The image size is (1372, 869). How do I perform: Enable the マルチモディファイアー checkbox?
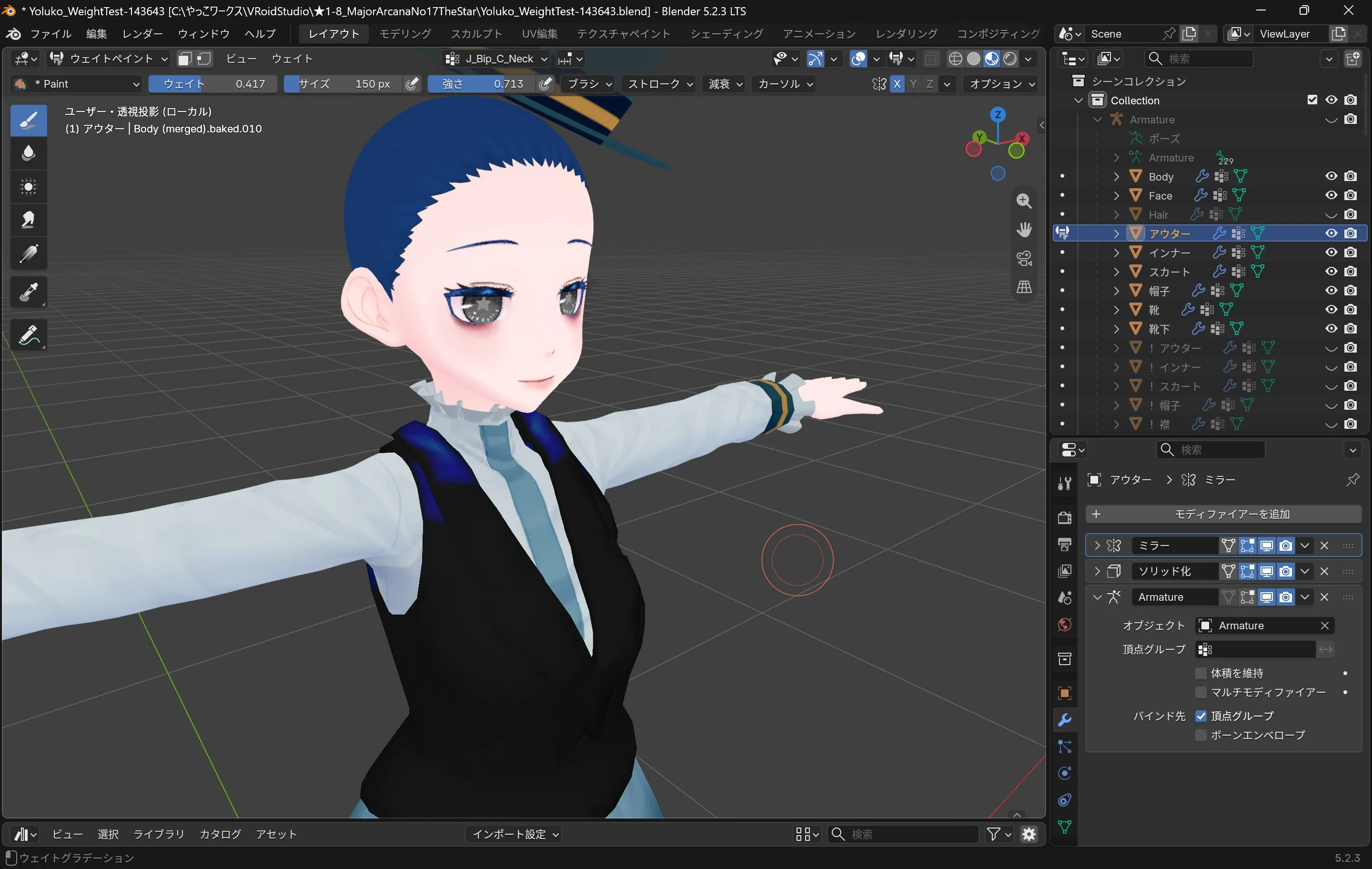click(x=1201, y=692)
